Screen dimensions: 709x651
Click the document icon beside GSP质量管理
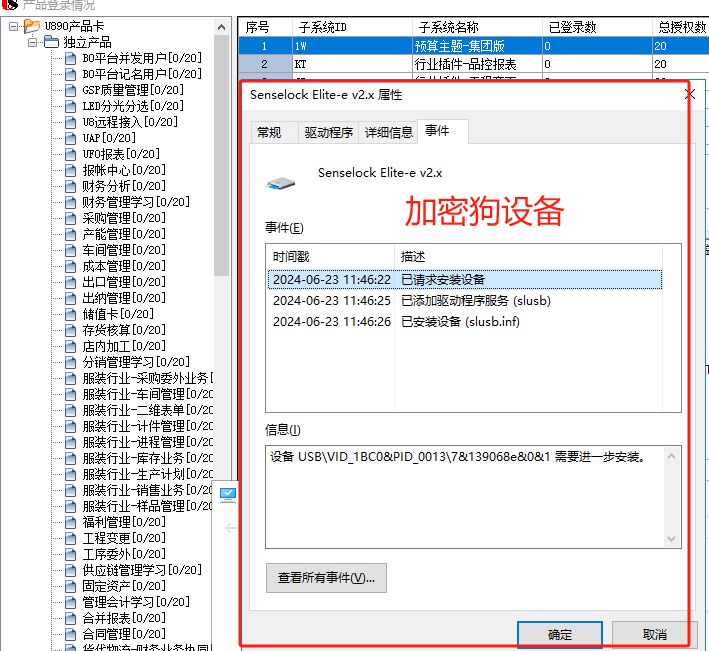pyautogui.click(x=70, y=90)
